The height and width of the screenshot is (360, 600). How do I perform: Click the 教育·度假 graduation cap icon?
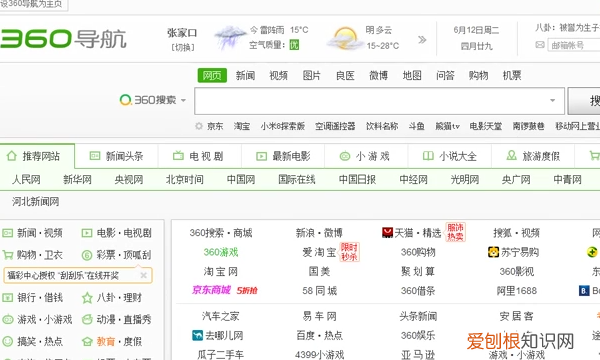click(87, 341)
